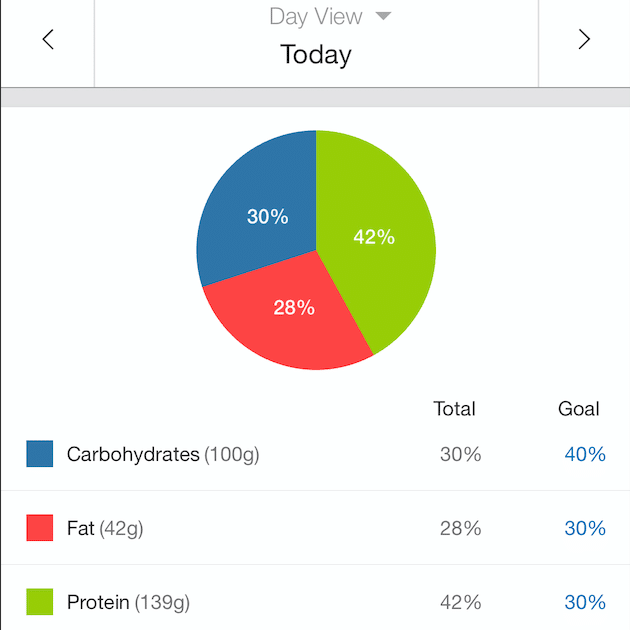Screen dimensions: 630x630
Task: Open the 40% Carbohydrates goal link
Action: [585, 454]
